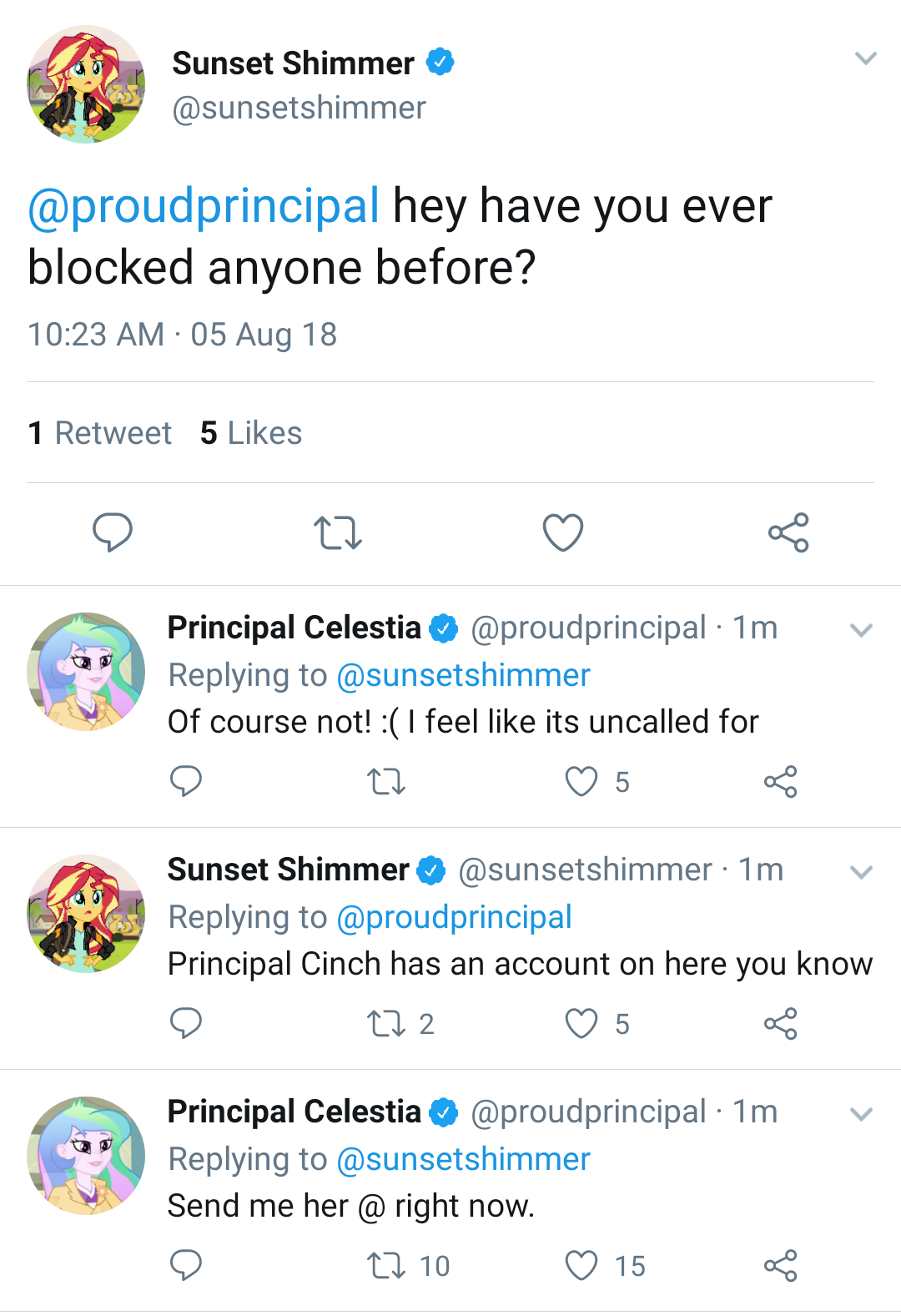Reply to Sunset Shimmer's main tweet
901x1316 pixels.
click(112, 532)
